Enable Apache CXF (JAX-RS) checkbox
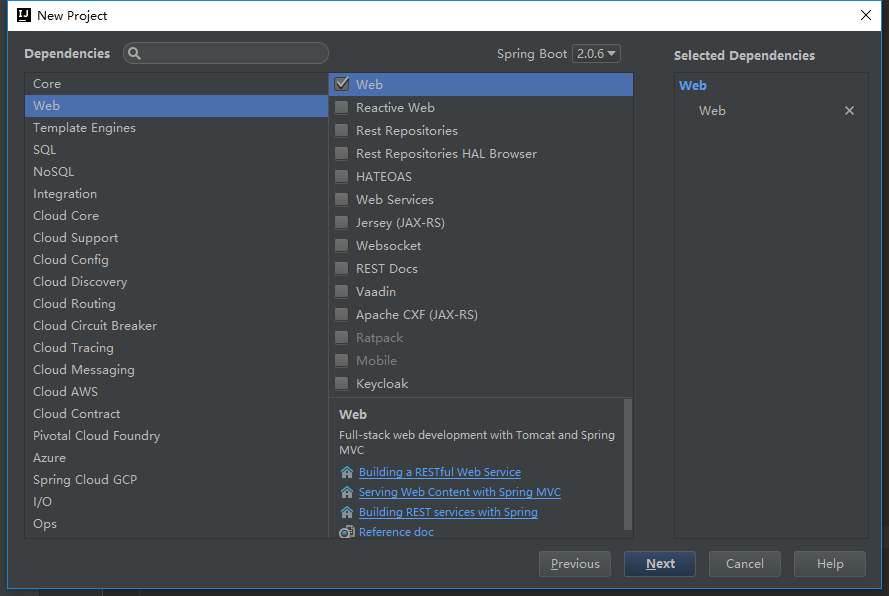Screen dimensions: 889x596 click(341, 314)
